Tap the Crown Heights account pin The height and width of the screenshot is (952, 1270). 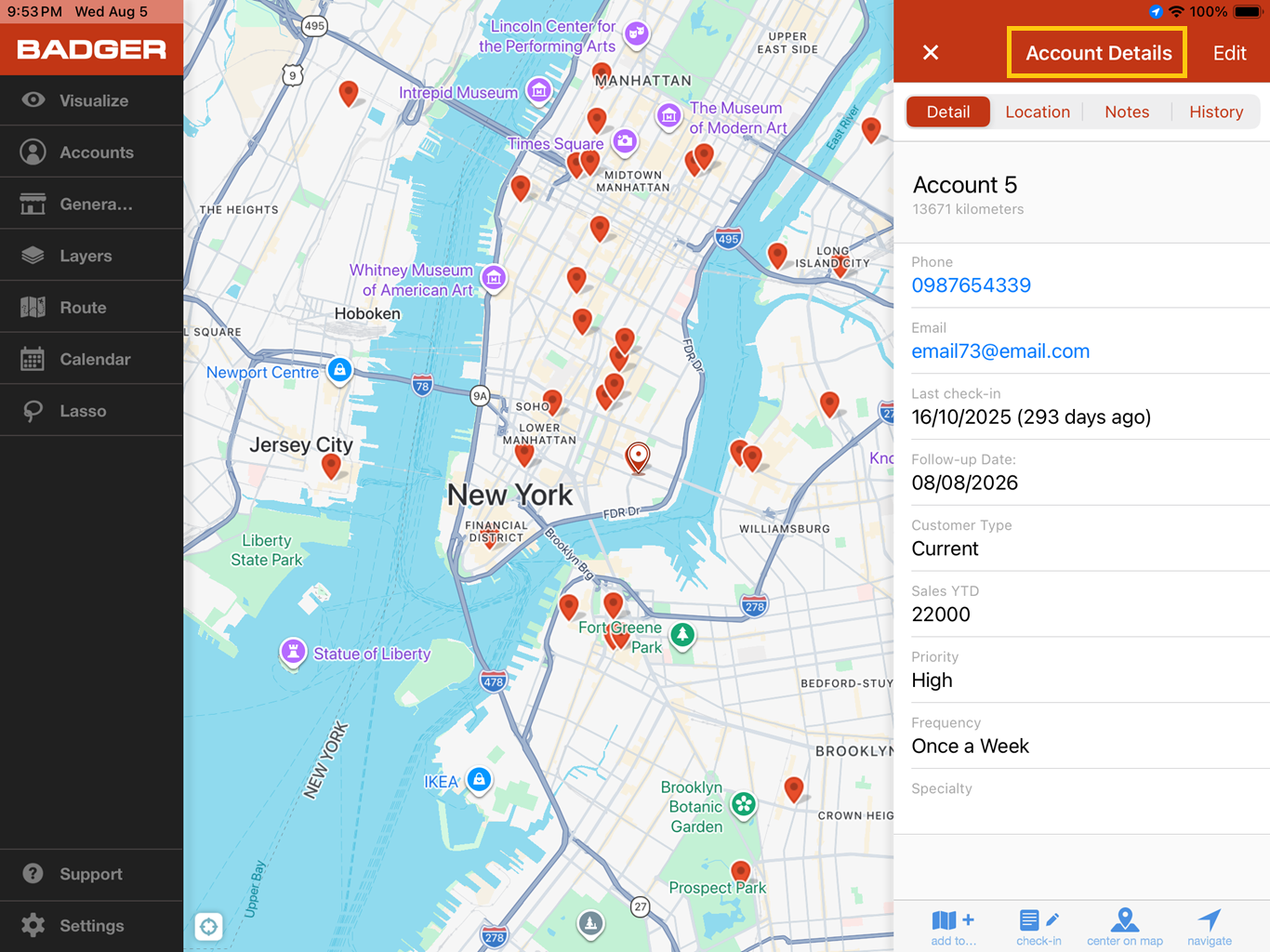(x=794, y=789)
